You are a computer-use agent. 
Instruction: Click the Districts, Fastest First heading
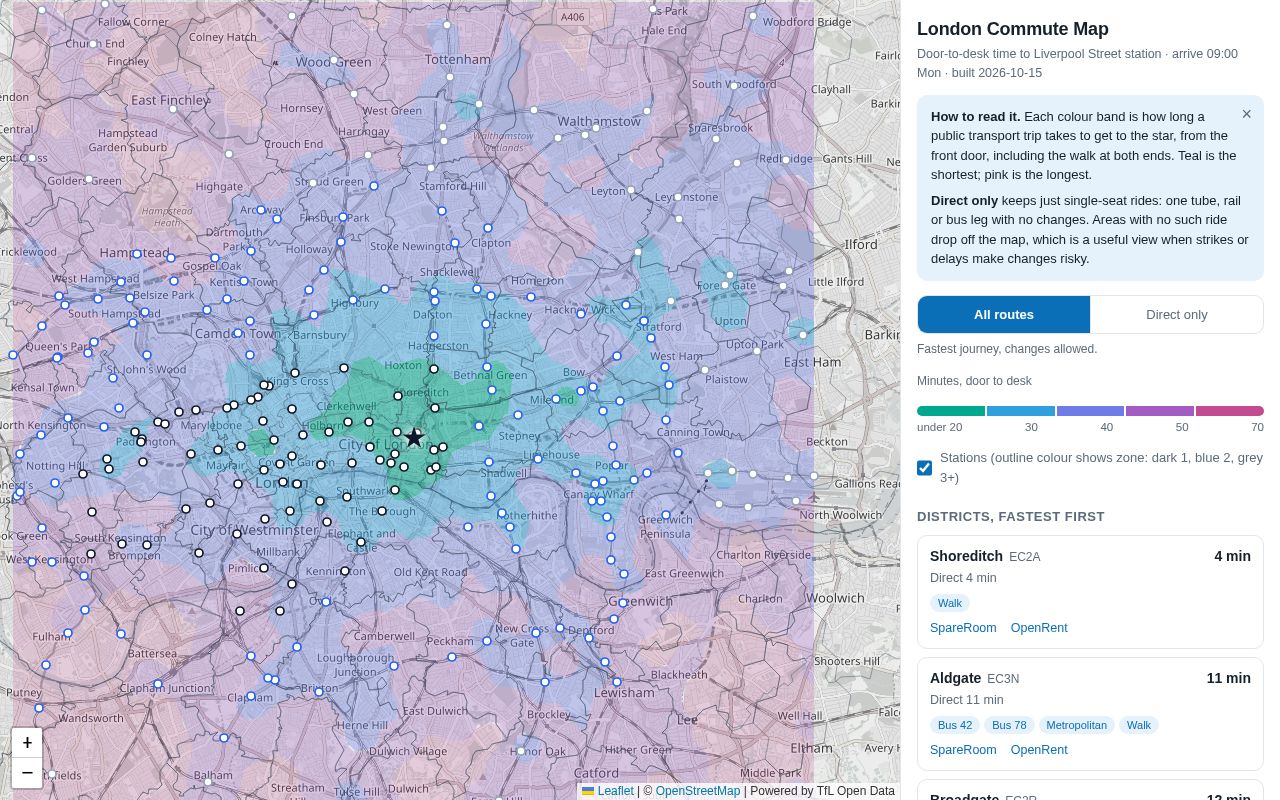pos(1011,516)
